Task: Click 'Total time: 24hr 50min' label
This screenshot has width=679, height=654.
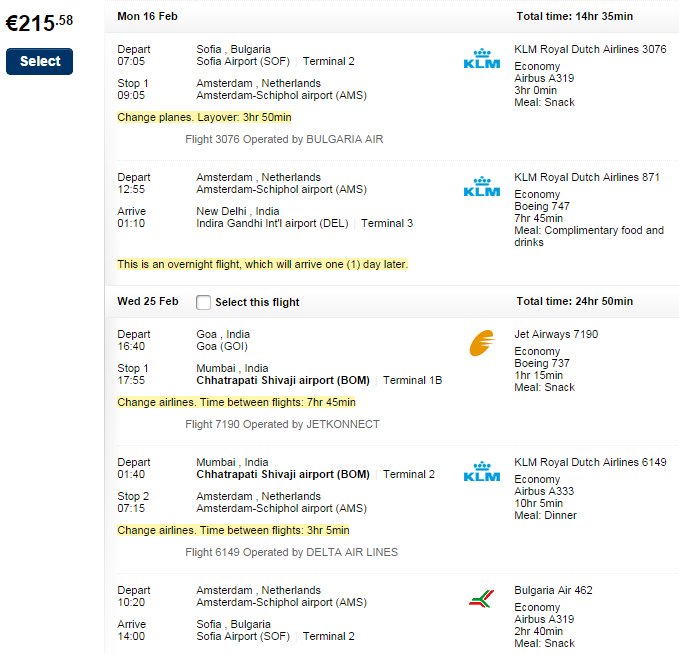Action: click(574, 301)
